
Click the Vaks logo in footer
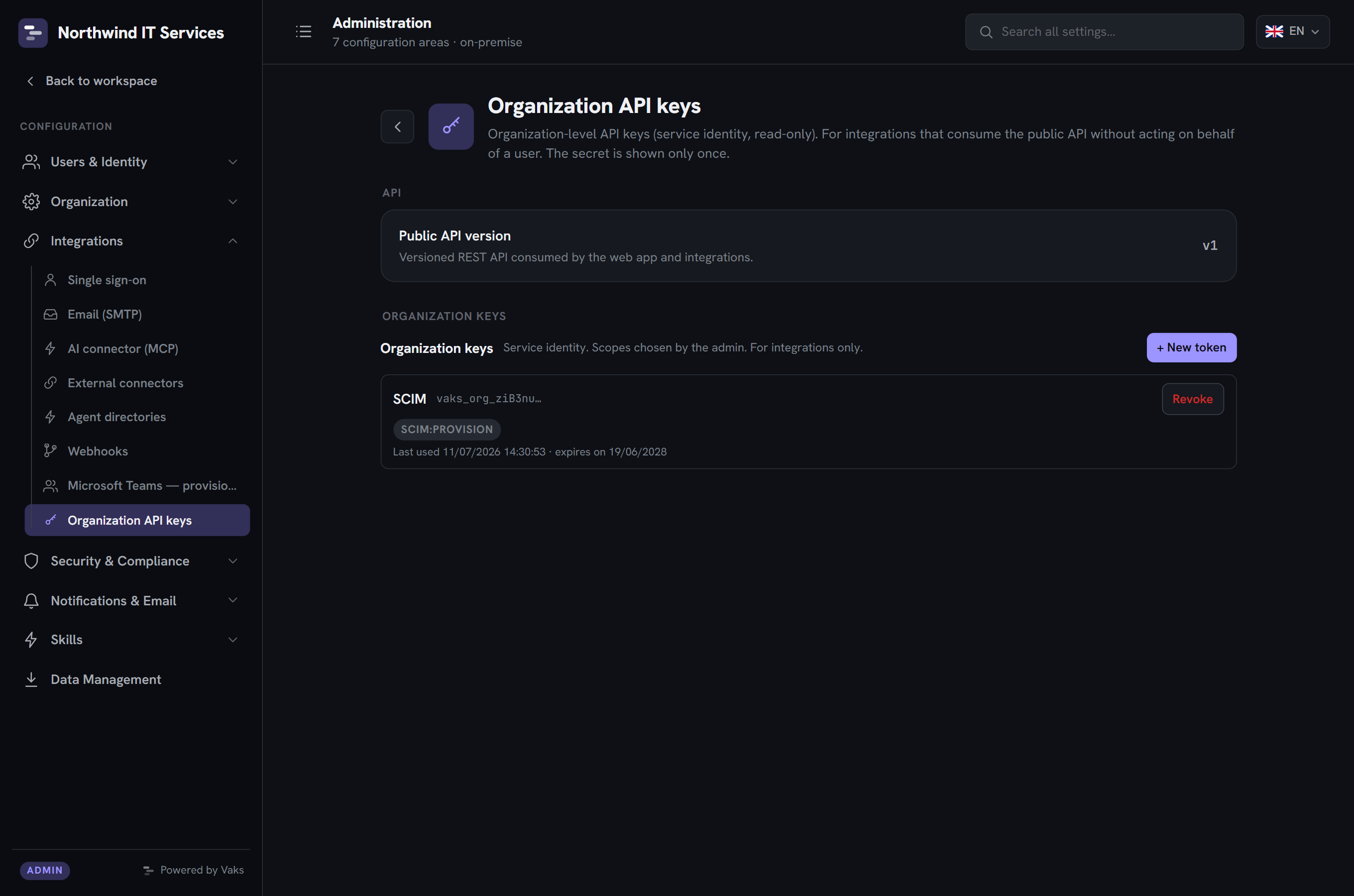[x=148, y=870]
